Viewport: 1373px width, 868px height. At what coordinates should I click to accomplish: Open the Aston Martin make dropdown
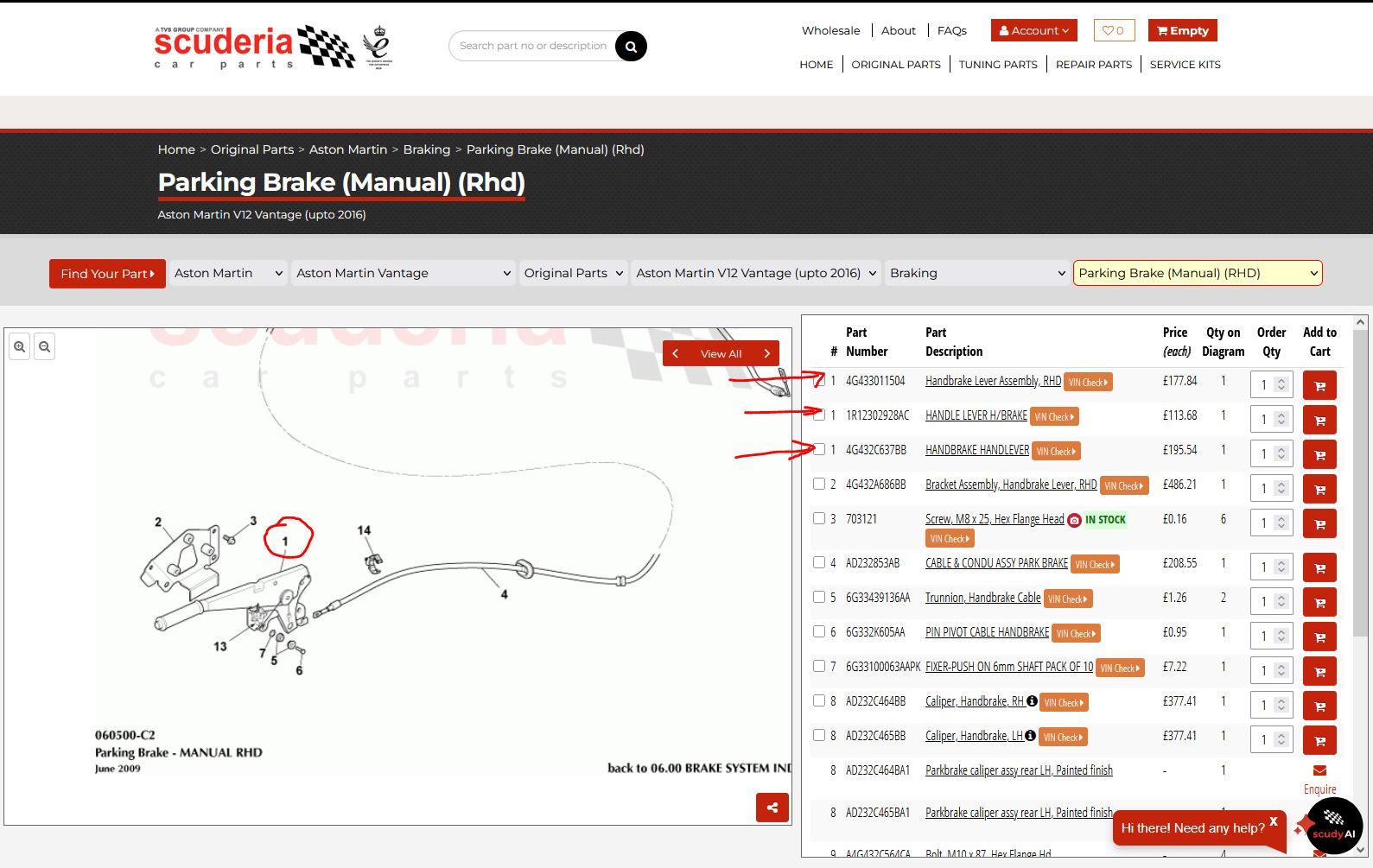coord(227,273)
